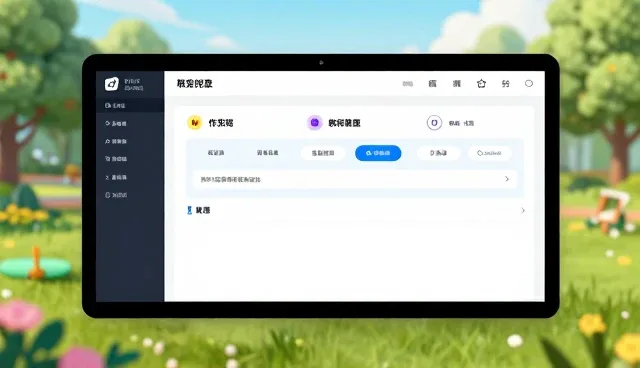Select the leftmost plain text tab in pill row
This screenshot has width=640, height=368.
pyautogui.click(x=216, y=153)
